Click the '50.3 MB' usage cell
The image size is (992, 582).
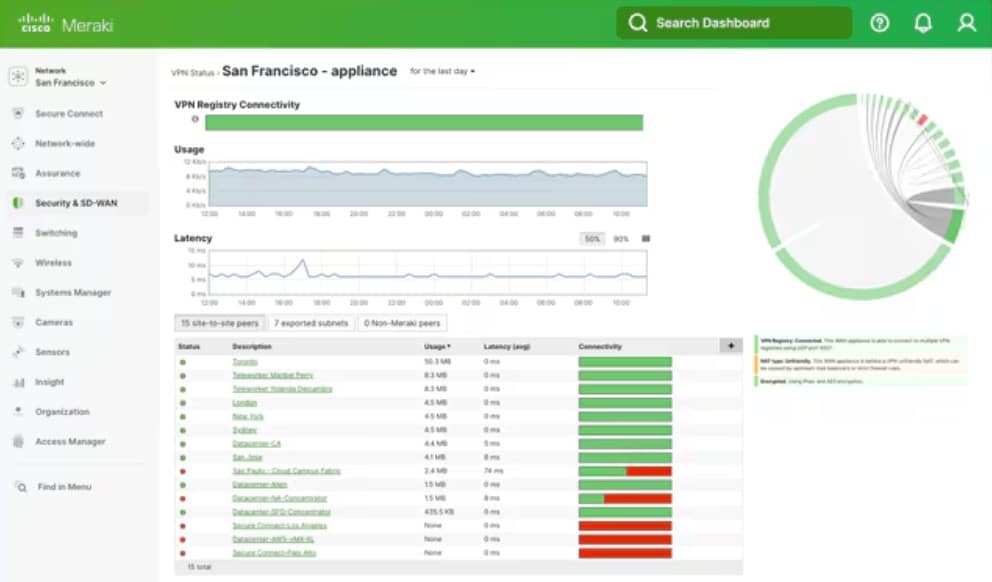click(436, 362)
